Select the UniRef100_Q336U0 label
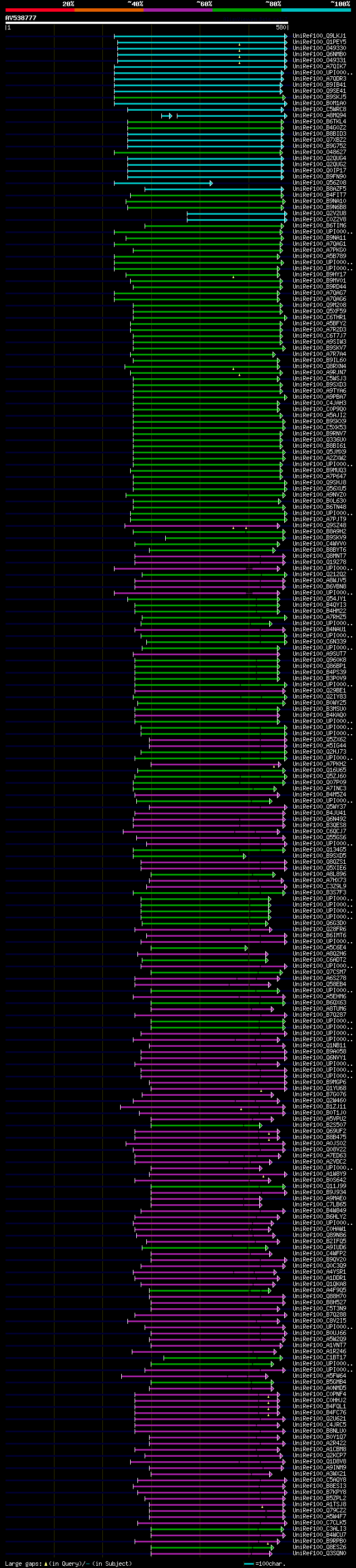Screen dimensions: 356x1568 point(319,439)
